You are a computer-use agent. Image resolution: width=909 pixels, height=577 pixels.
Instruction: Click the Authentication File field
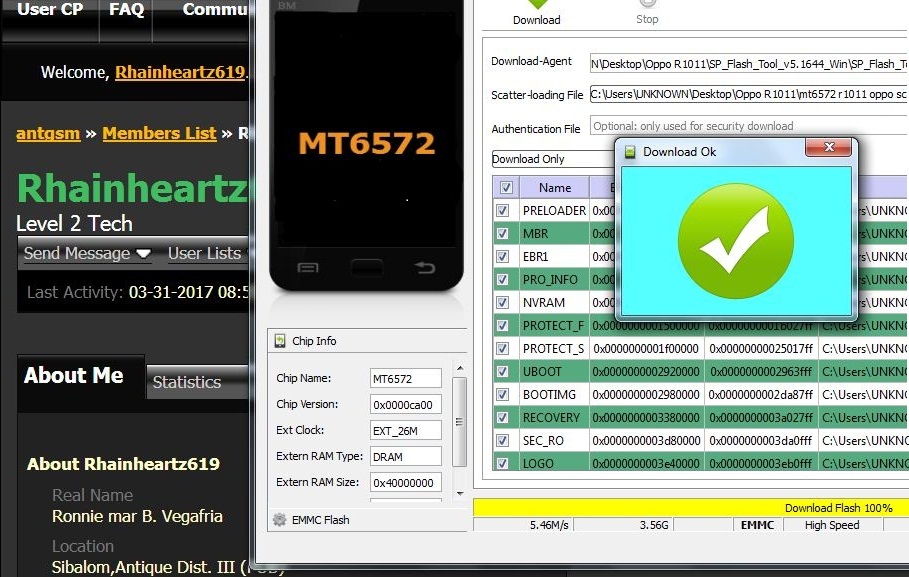[748, 126]
